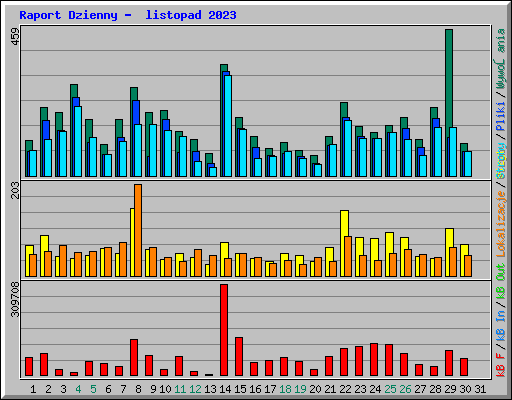This screenshot has height=400, width=512.
Task: Click day label '26' on the x-axis
Action: pos(405,389)
